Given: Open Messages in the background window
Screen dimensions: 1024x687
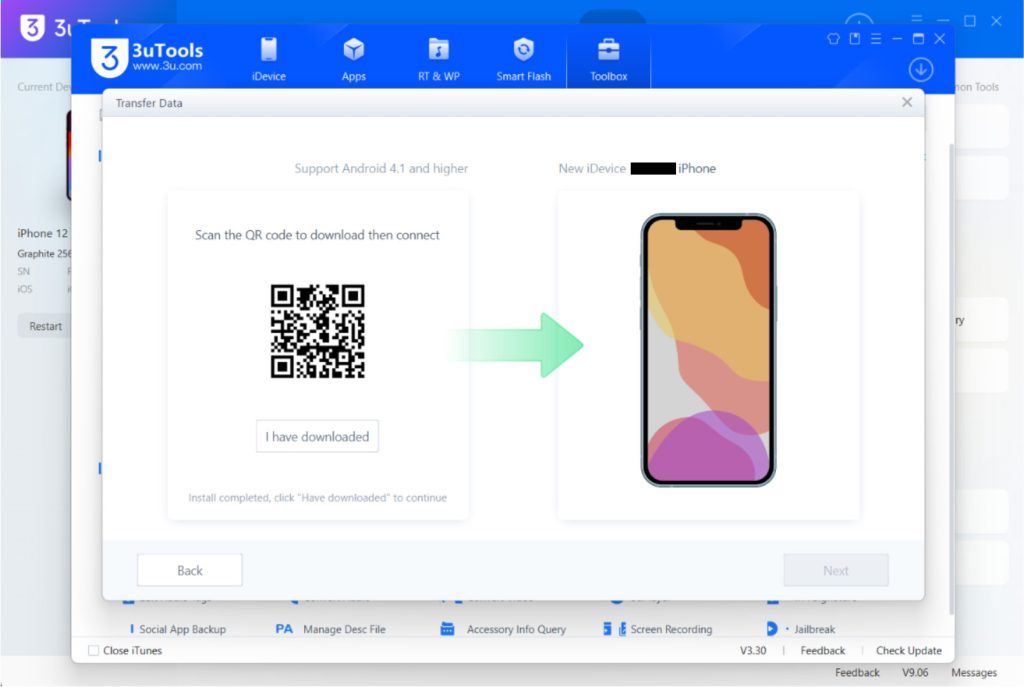Looking at the screenshot, I should pos(974,673).
